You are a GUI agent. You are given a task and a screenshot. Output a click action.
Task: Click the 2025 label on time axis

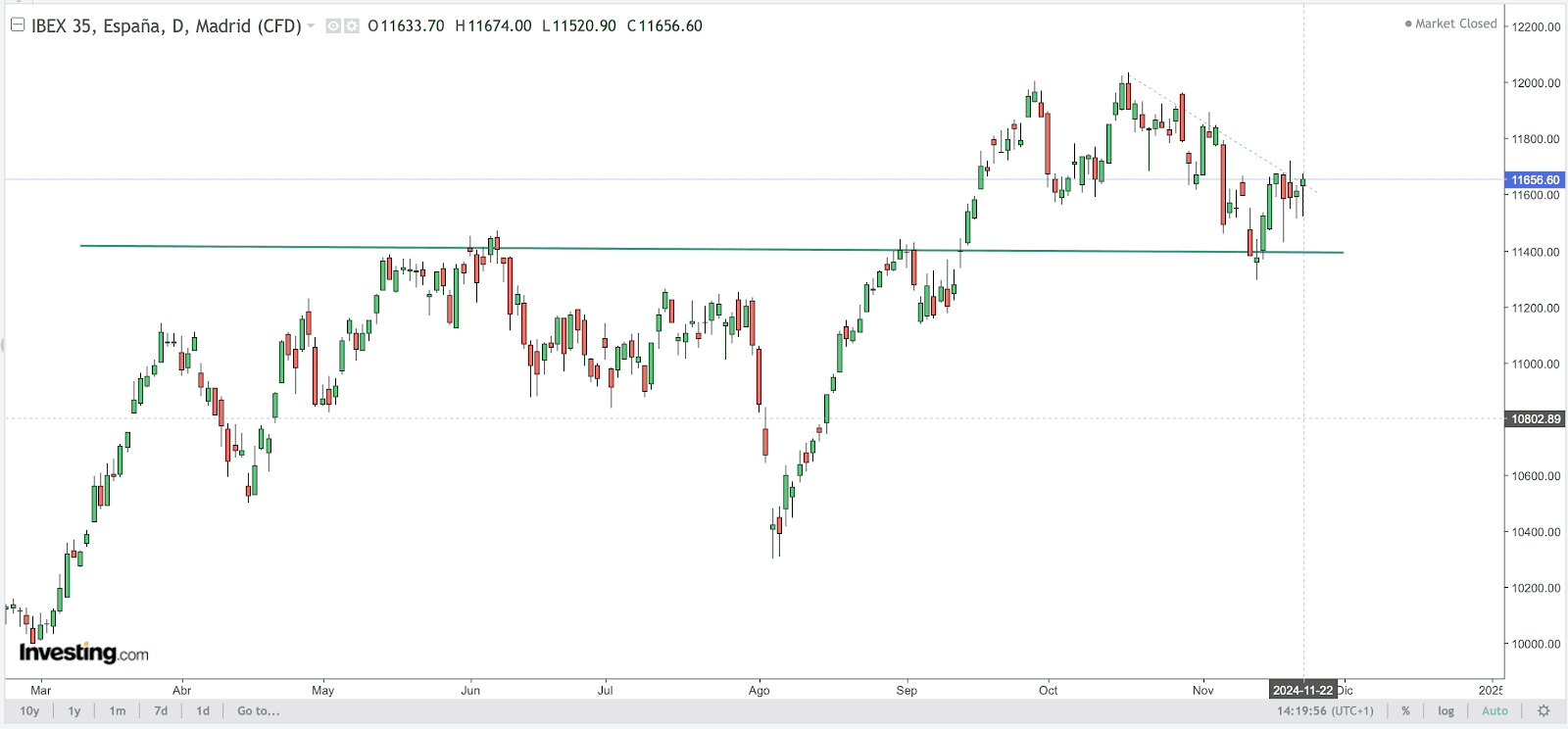pyautogui.click(x=1490, y=691)
